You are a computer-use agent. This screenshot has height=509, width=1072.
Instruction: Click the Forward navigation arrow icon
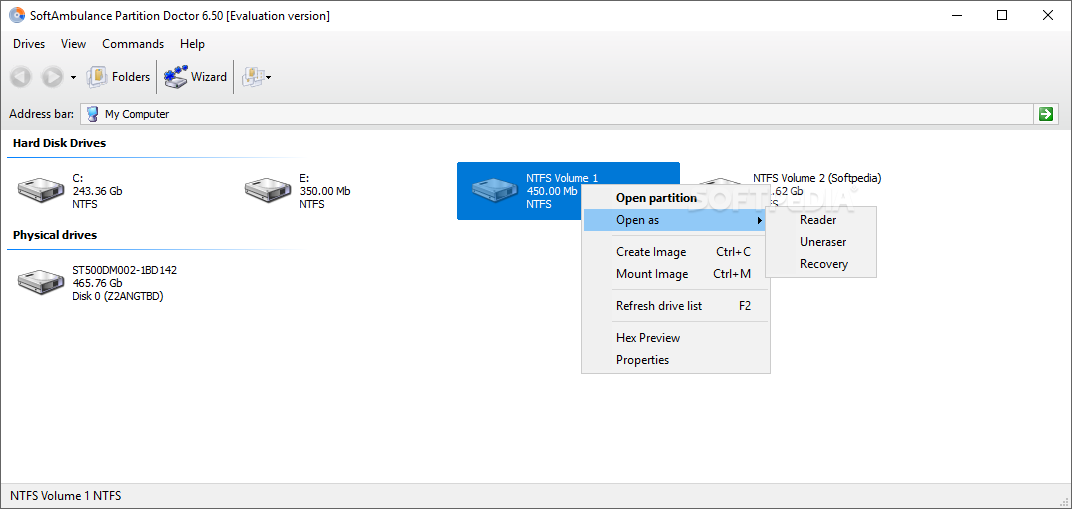coord(53,77)
